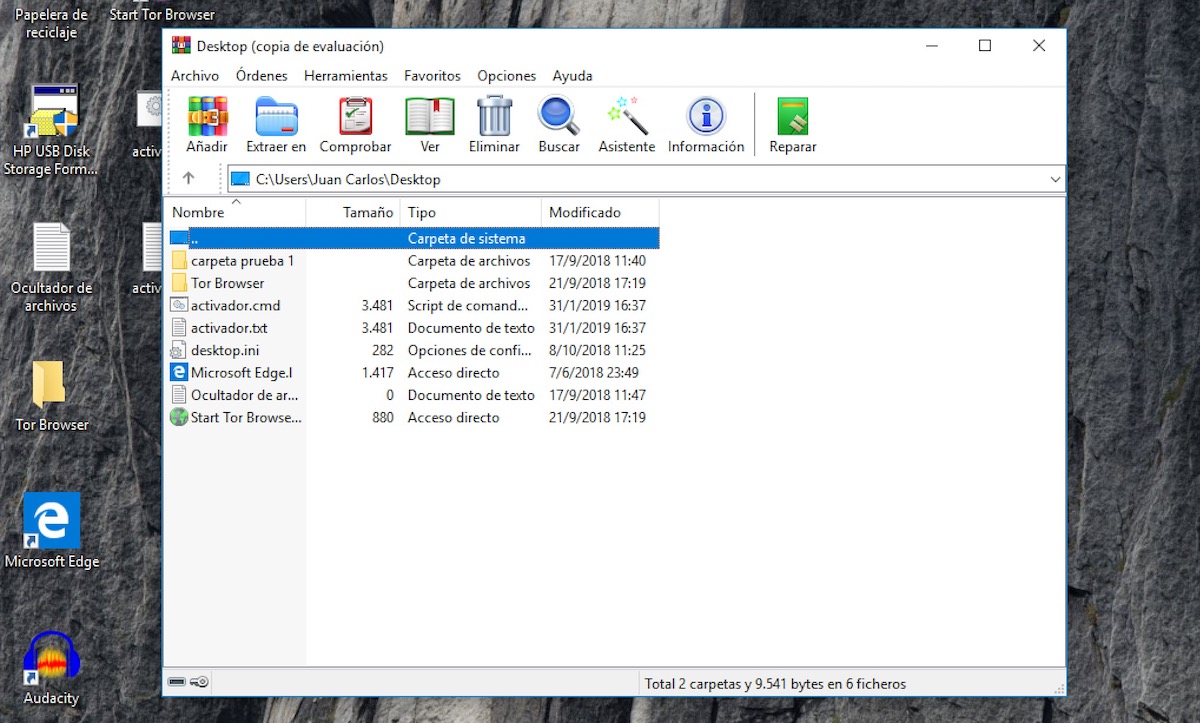Click the Añadir toolbar icon
This screenshot has width=1200, height=723.
(x=207, y=125)
